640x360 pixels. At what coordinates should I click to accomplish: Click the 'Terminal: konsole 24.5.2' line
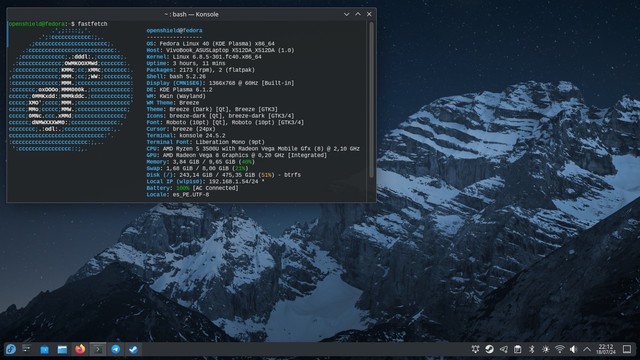(x=186, y=135)
